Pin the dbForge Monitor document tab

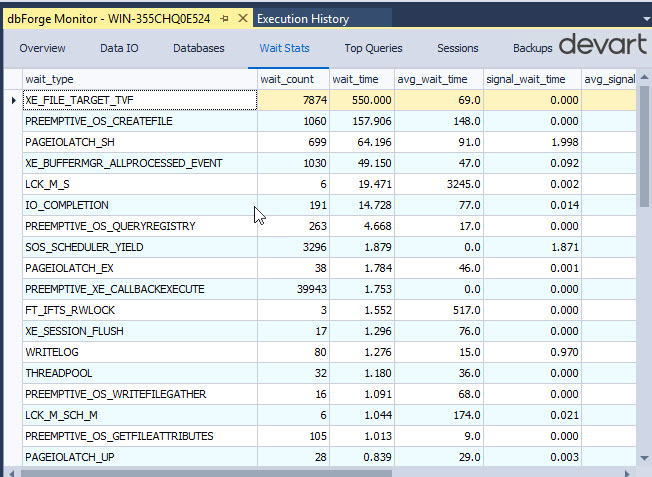[224, 19]
